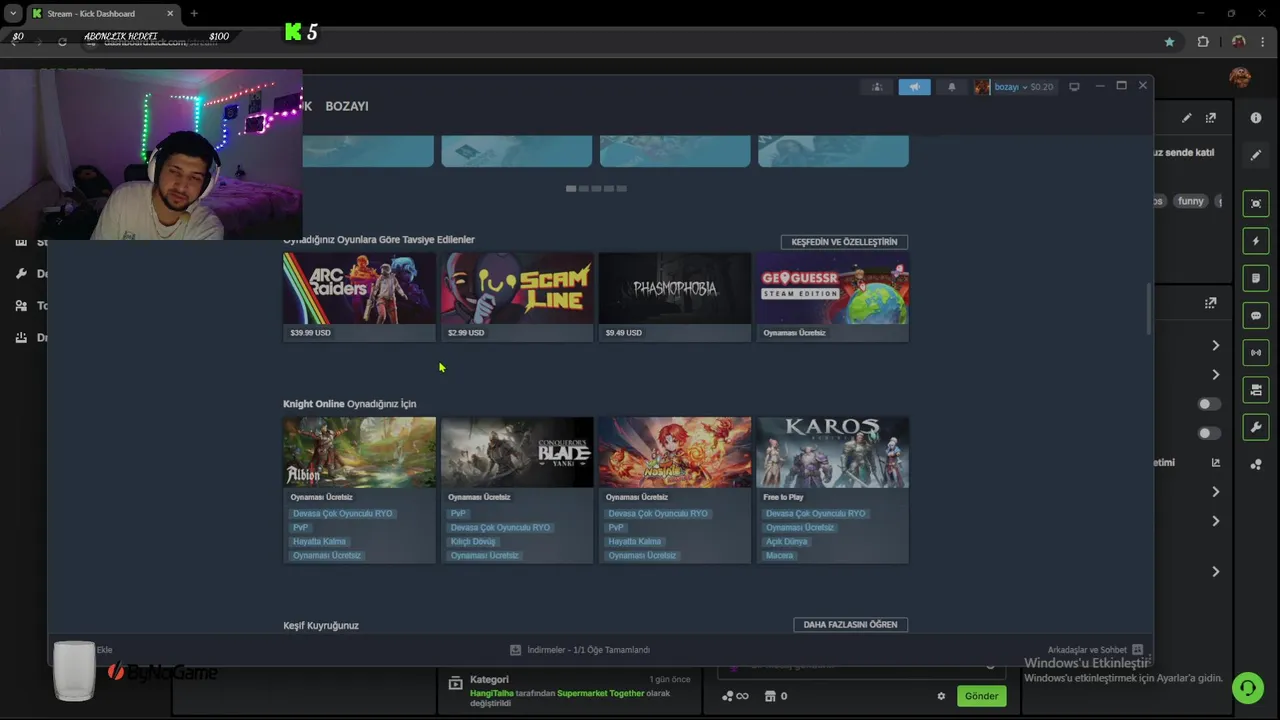Expand the second chevron row in Kick panel

(x=1216, y=374)
